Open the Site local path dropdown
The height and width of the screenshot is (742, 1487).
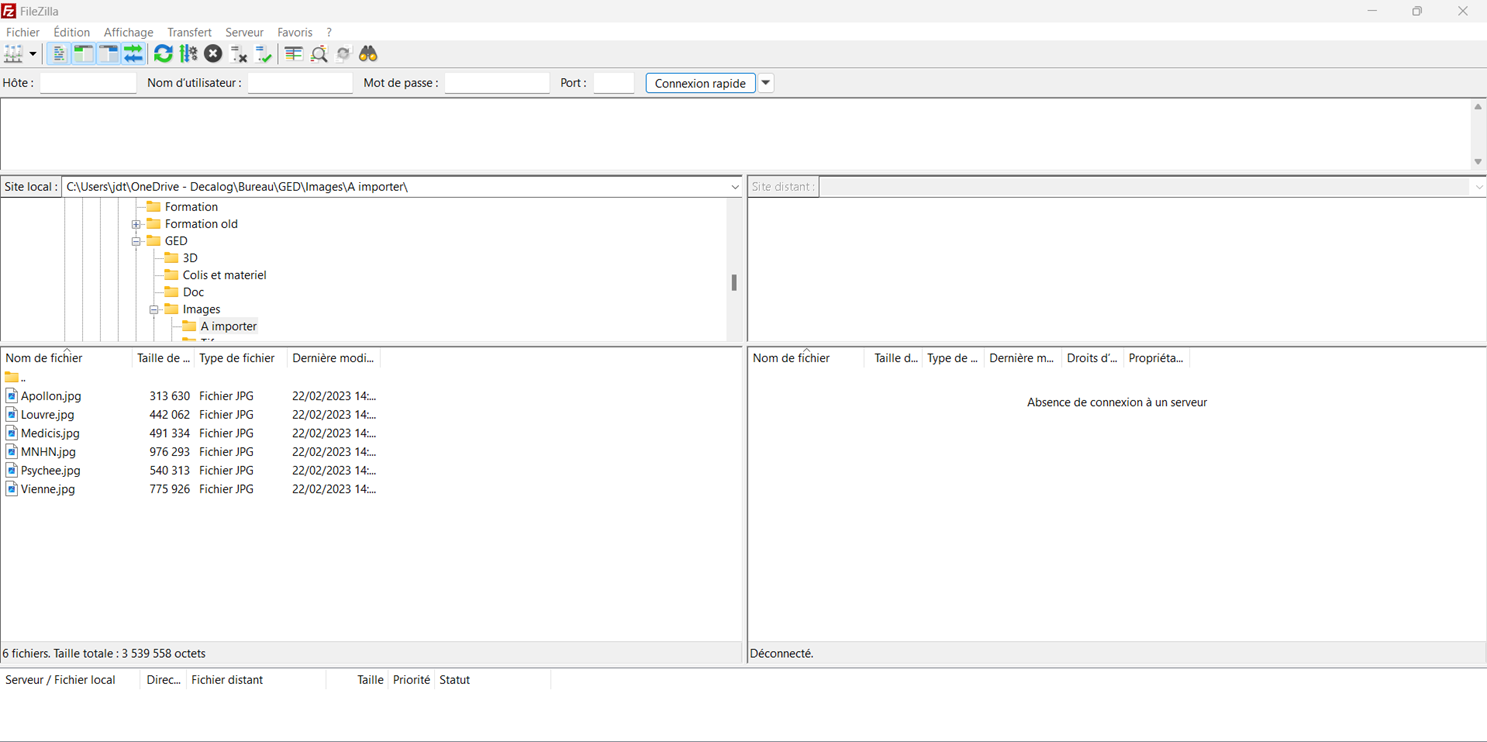coord(735,187)
